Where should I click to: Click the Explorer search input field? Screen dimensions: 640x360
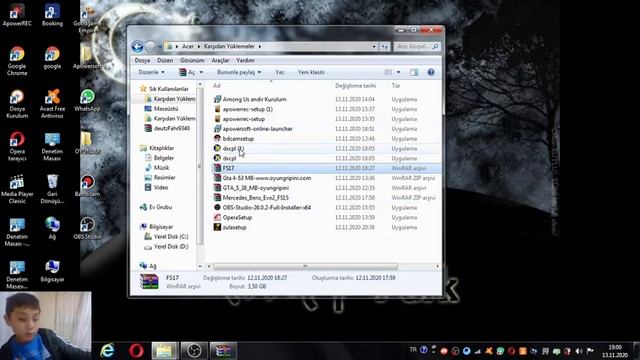pos(417,47)
